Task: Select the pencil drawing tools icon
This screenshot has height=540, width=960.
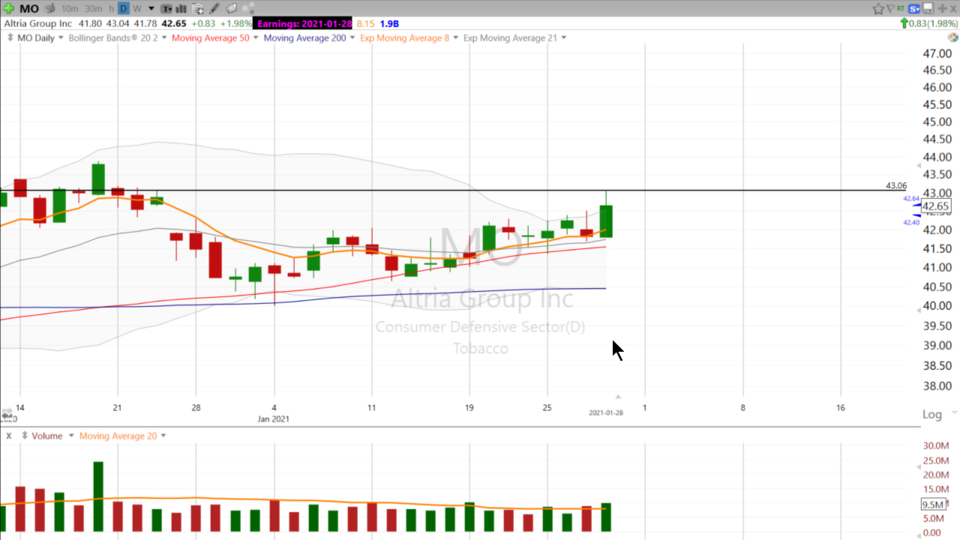Action: [214, 9]
